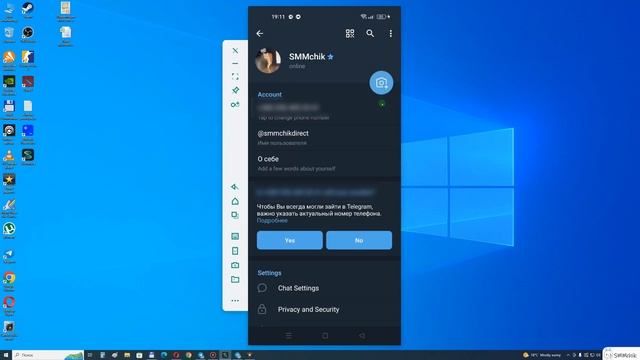Screen dimensions: 640x360
Task: Open search via the magnifier icon in Telegram
Action: coord(370,33)
